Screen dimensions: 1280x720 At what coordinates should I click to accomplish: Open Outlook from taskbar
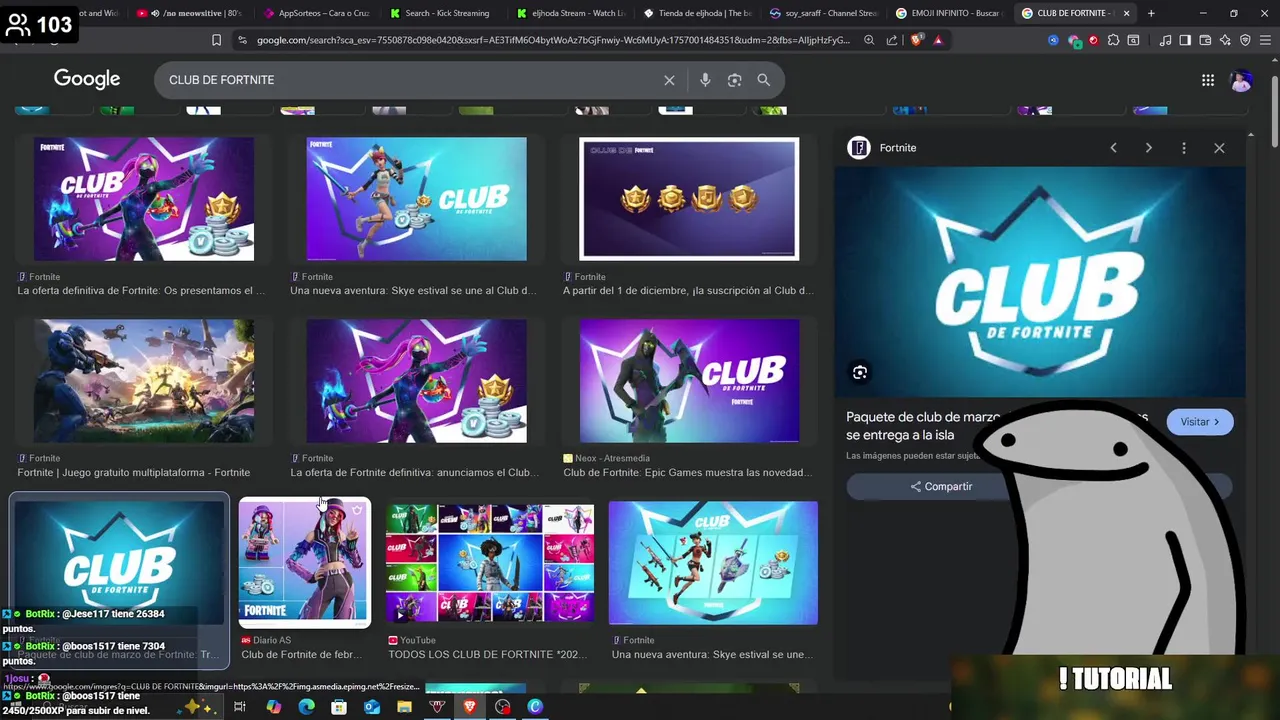pyautogui.click(x=372, y=707)
